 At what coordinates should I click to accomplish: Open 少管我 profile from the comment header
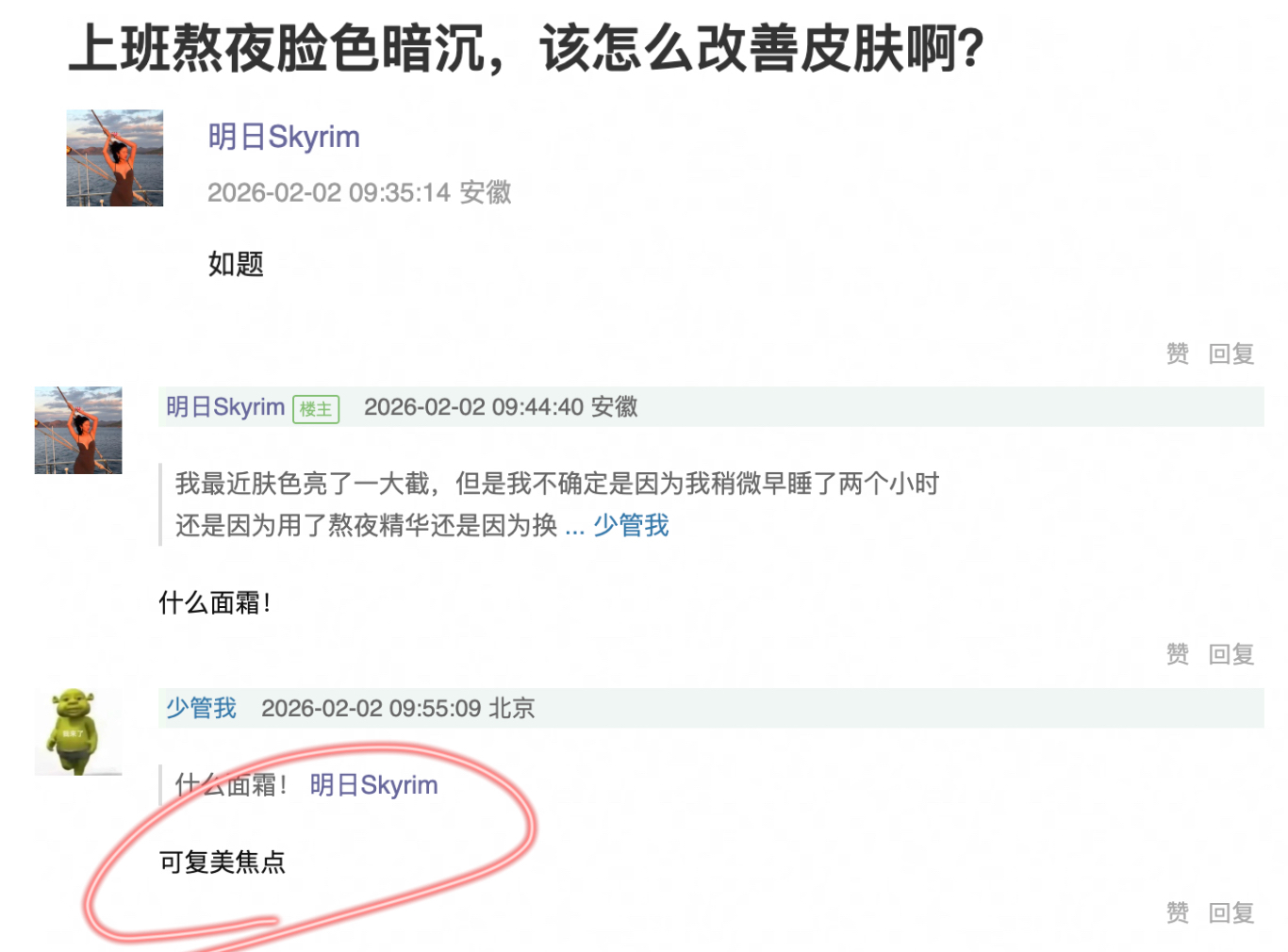[x=201, y=708]
